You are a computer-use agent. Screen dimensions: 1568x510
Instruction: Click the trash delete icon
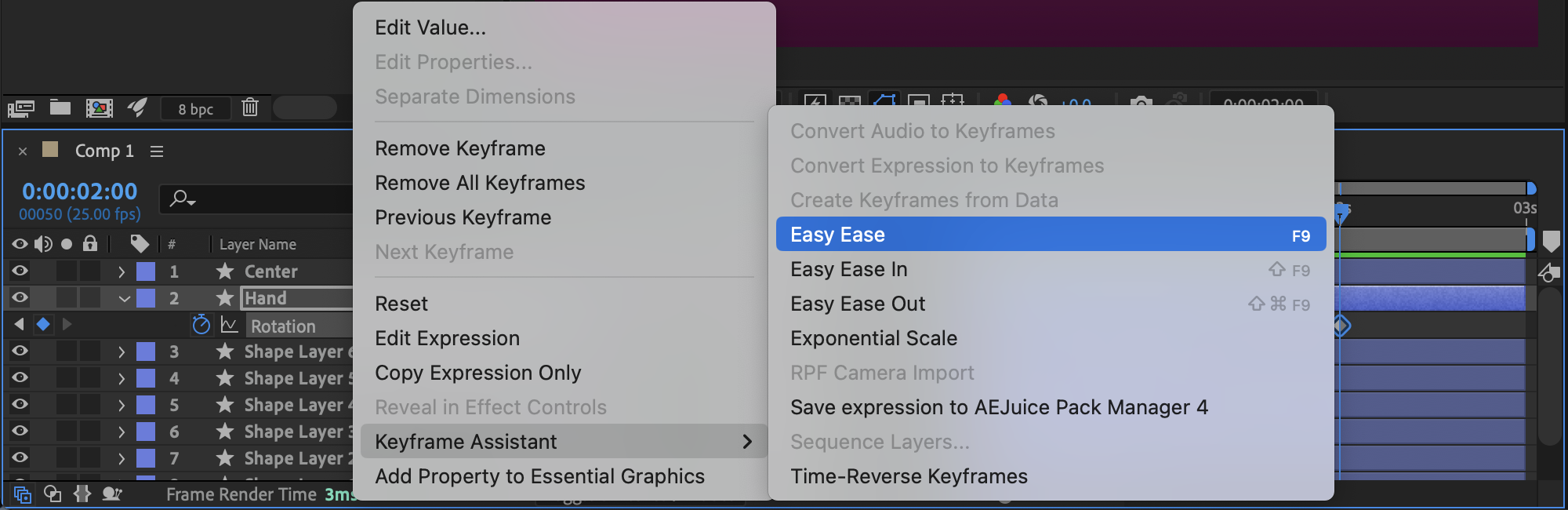[x=250, y=107]
